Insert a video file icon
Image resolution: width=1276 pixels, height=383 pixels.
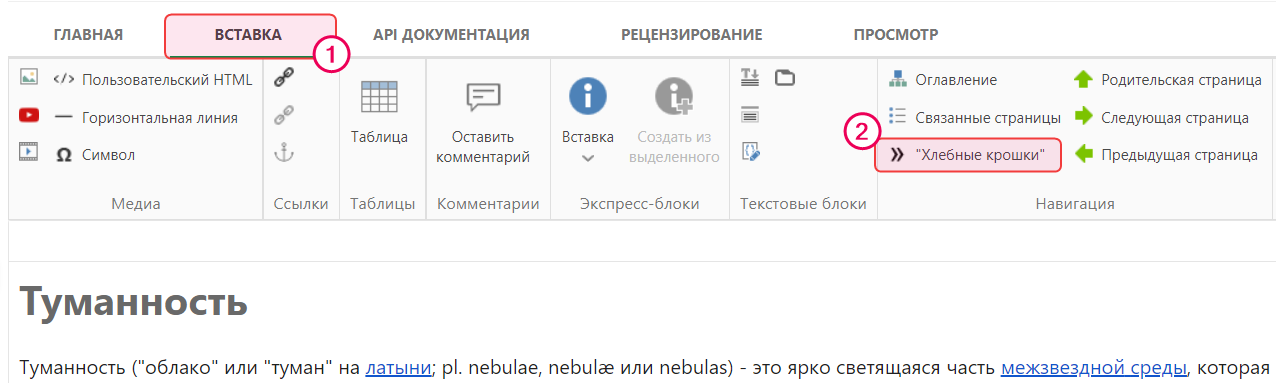click(x=29, y=152)
